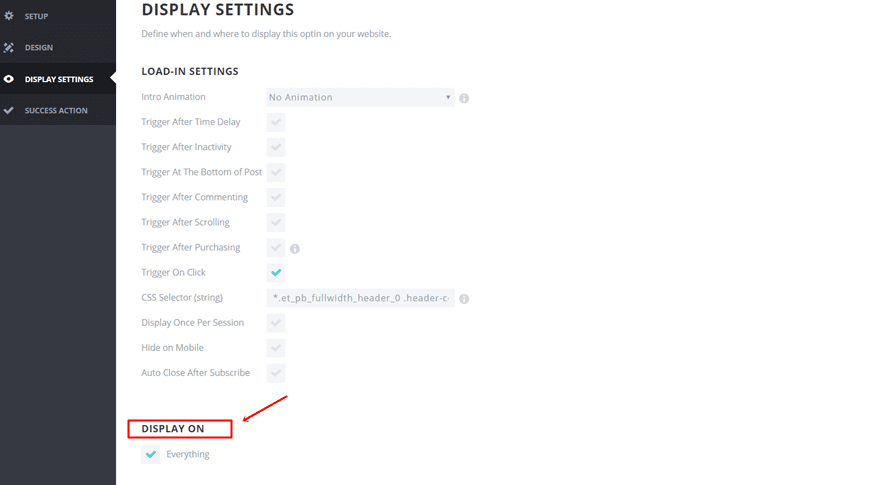This screenshot has width=880, height=485.
Task: Enable Trigger After Time Delay checkbox
Action: (x=276, y=122)
